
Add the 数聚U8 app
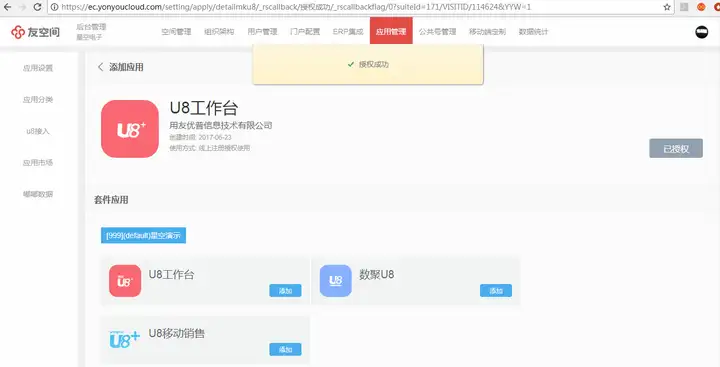click(x=496, y=291)
